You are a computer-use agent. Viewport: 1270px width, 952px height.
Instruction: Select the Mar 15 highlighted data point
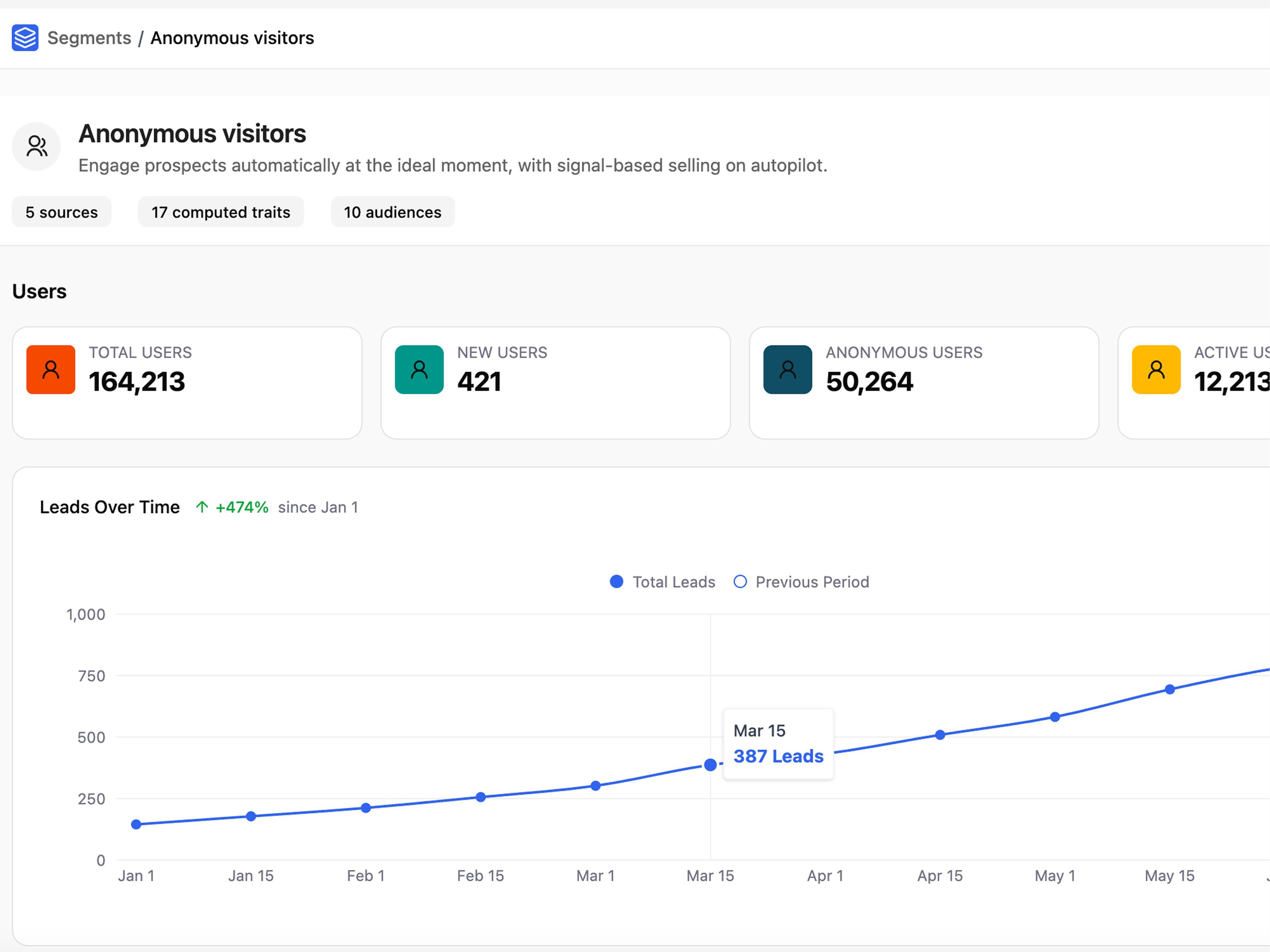(710, 765)
